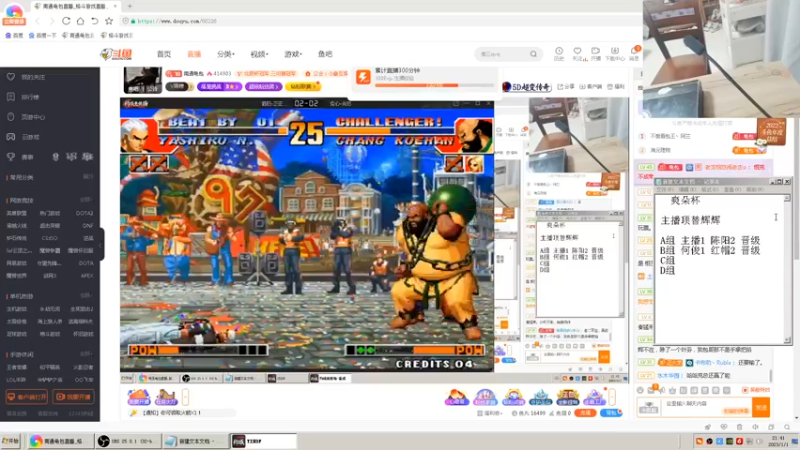Open the 文件 menu in the Notepad window
Image resolution: width=800 pixels, height=450 pixels.
pyautogui.click(x=664, y=189)
